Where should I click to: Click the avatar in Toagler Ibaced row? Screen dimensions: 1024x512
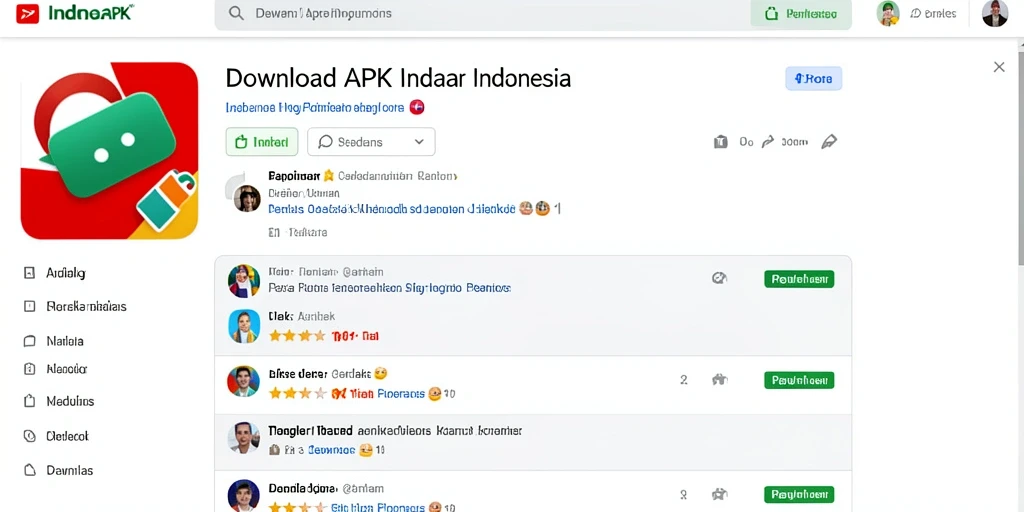243,438
